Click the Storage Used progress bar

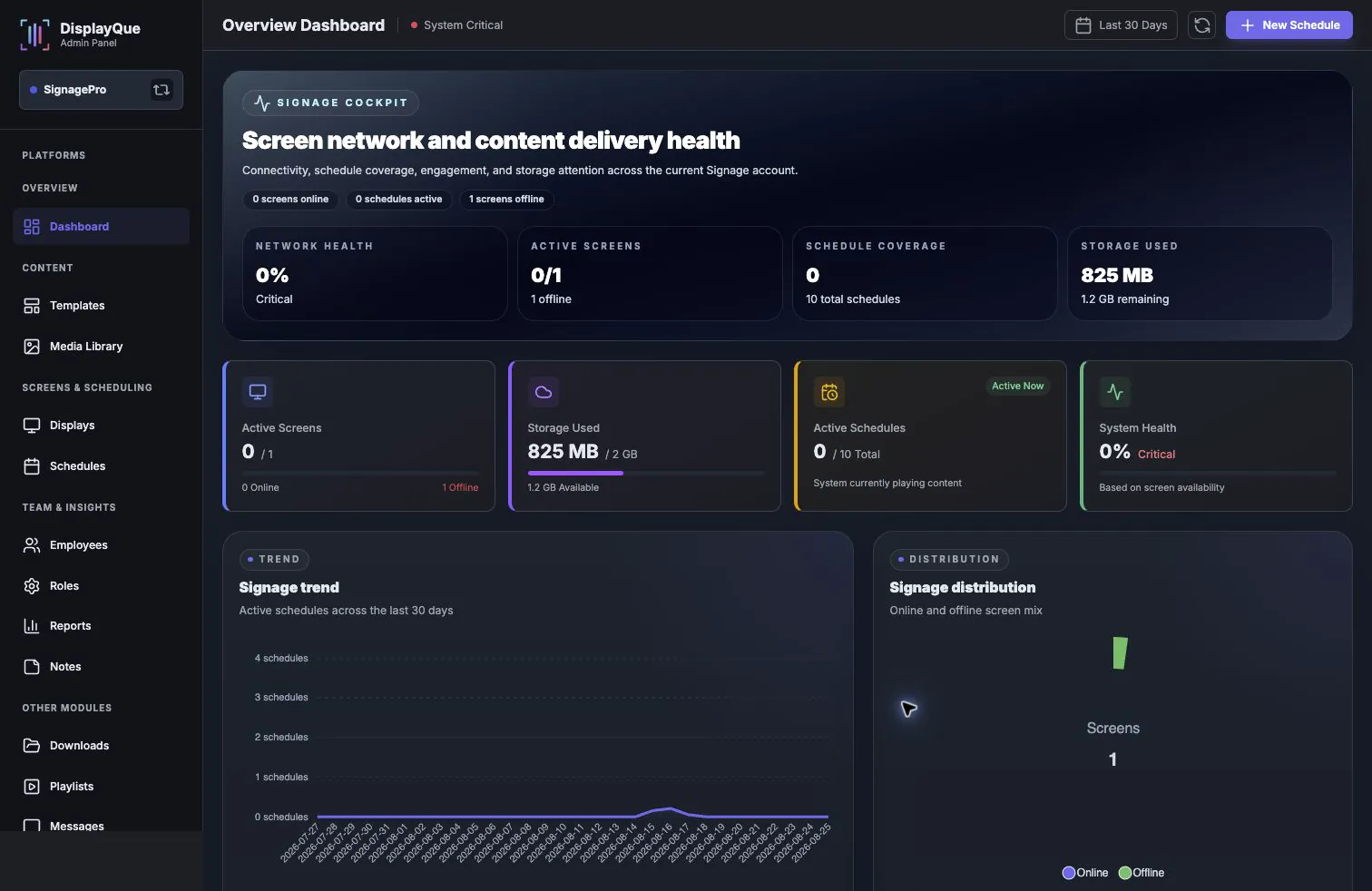point(646,473)
